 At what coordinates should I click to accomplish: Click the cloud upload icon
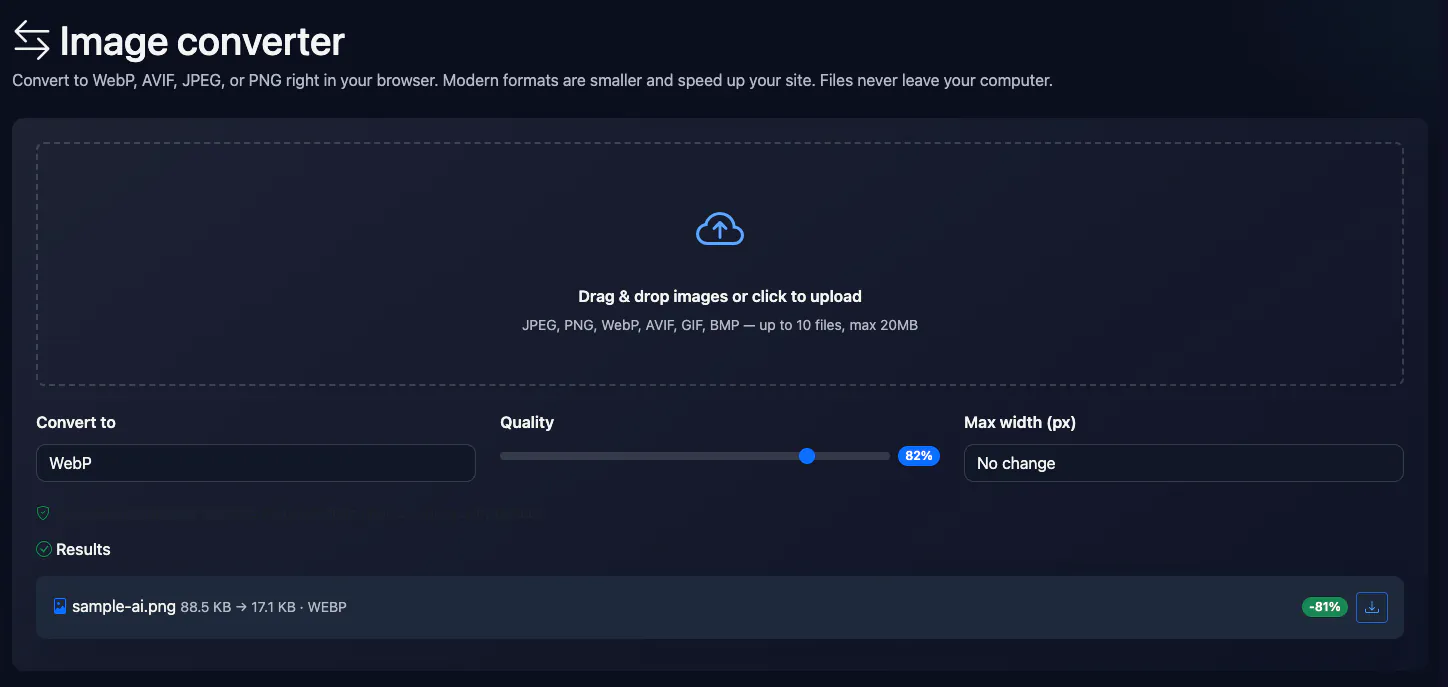tap(720, 229)
